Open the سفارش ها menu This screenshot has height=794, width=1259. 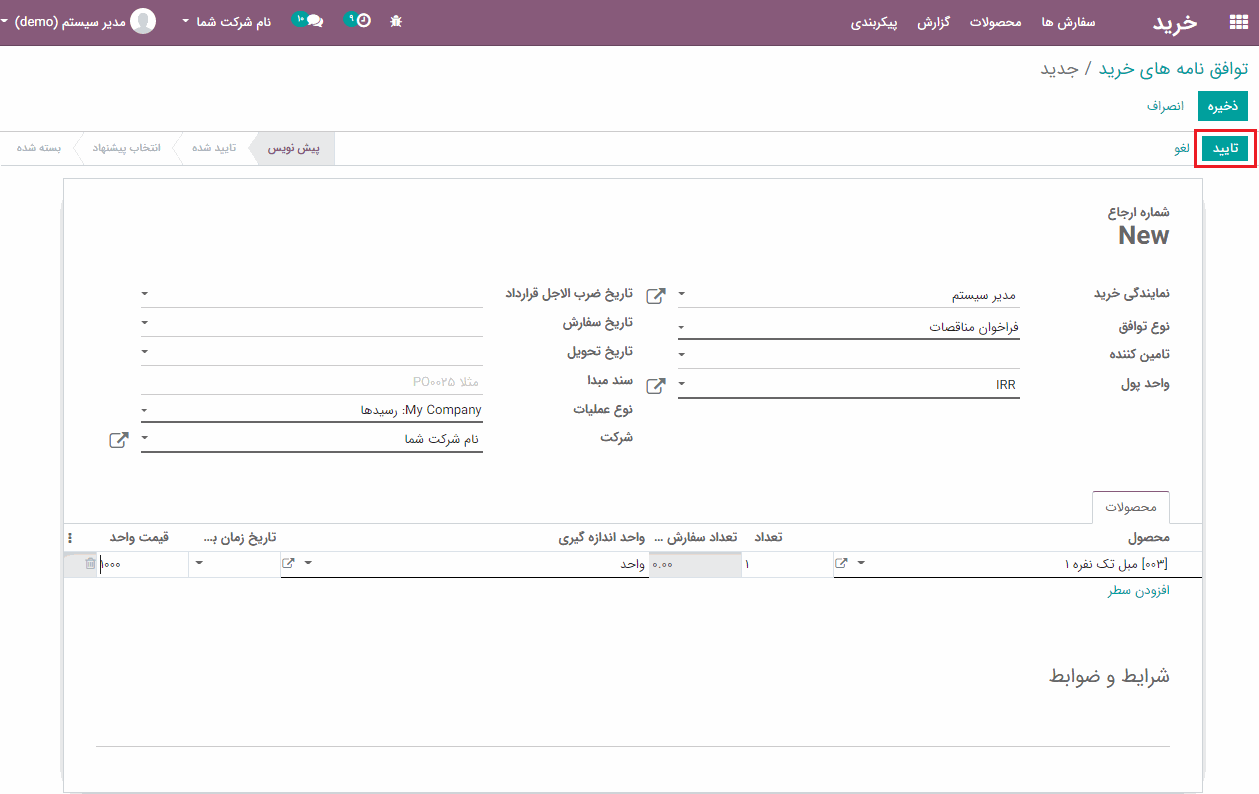coord(1068,22)
